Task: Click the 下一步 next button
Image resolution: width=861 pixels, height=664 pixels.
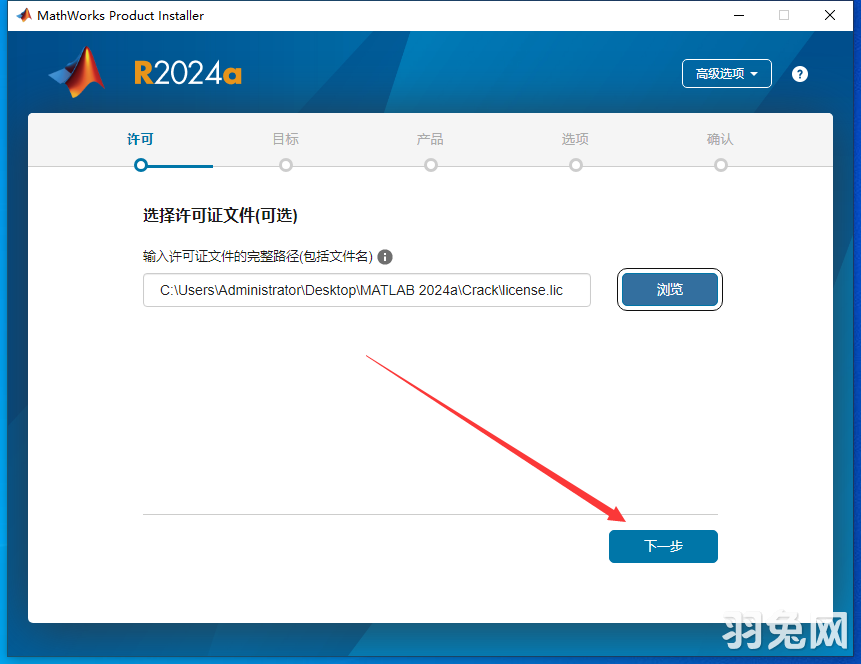Action: click(x=663, y=546)
